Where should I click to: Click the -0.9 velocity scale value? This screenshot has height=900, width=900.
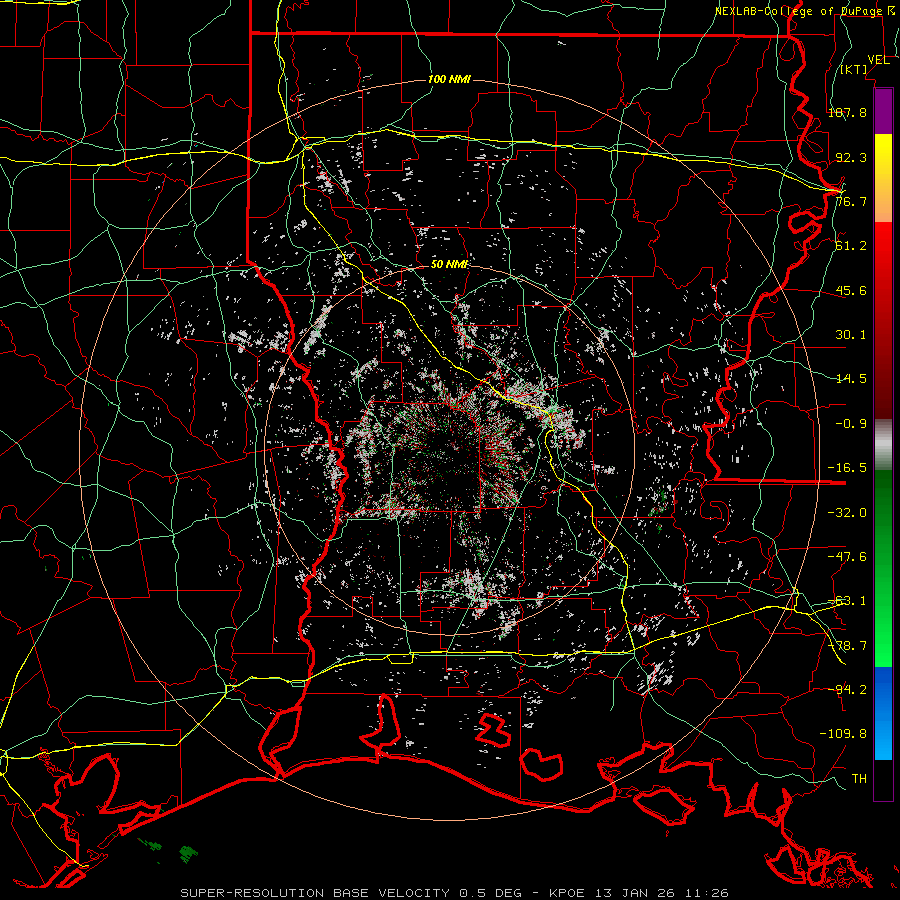pos(851,424)
